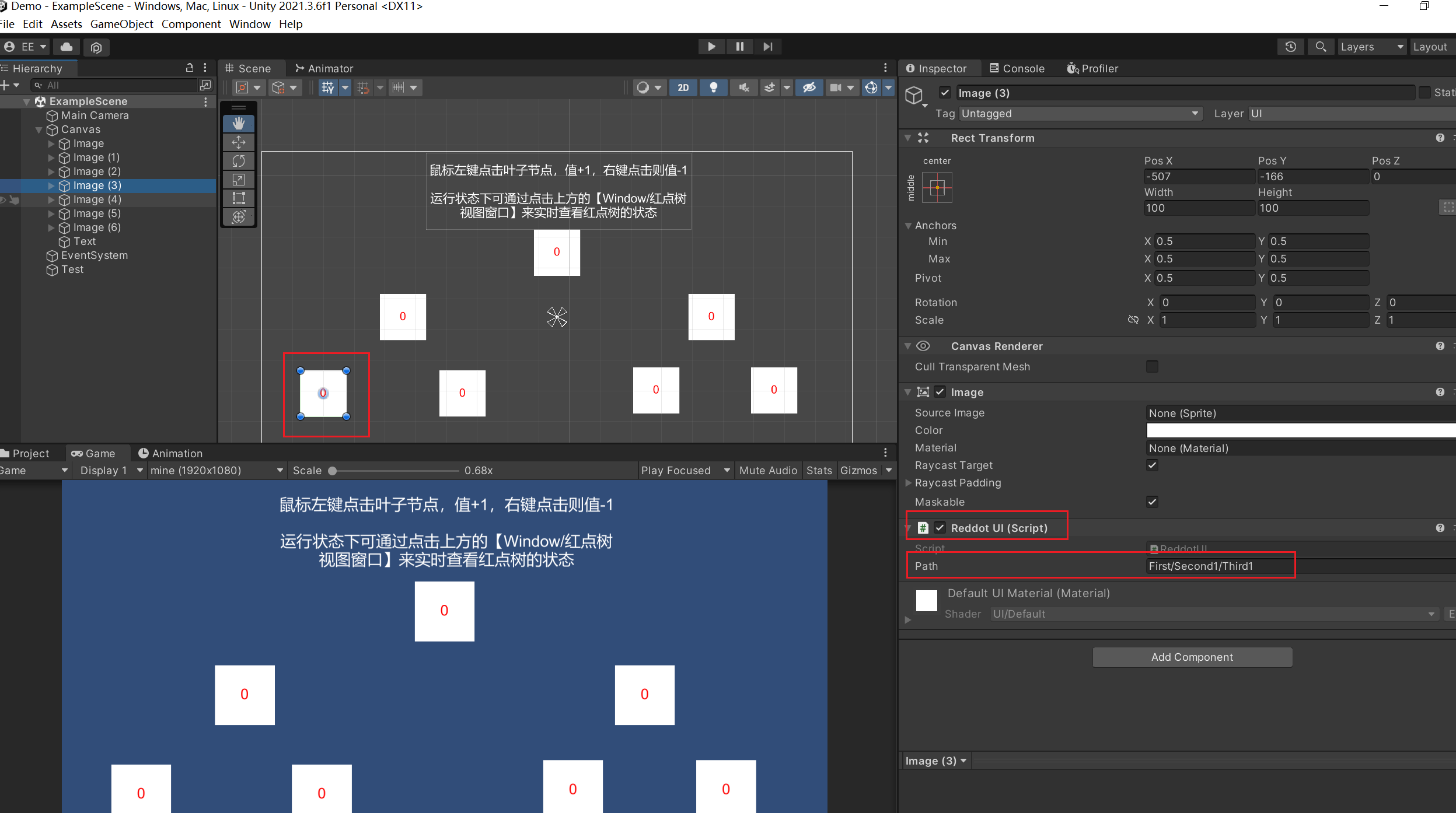
Task: Open the Shader UI/Default dropdown
Action: pyautogui.click(x=1214, y=614)
